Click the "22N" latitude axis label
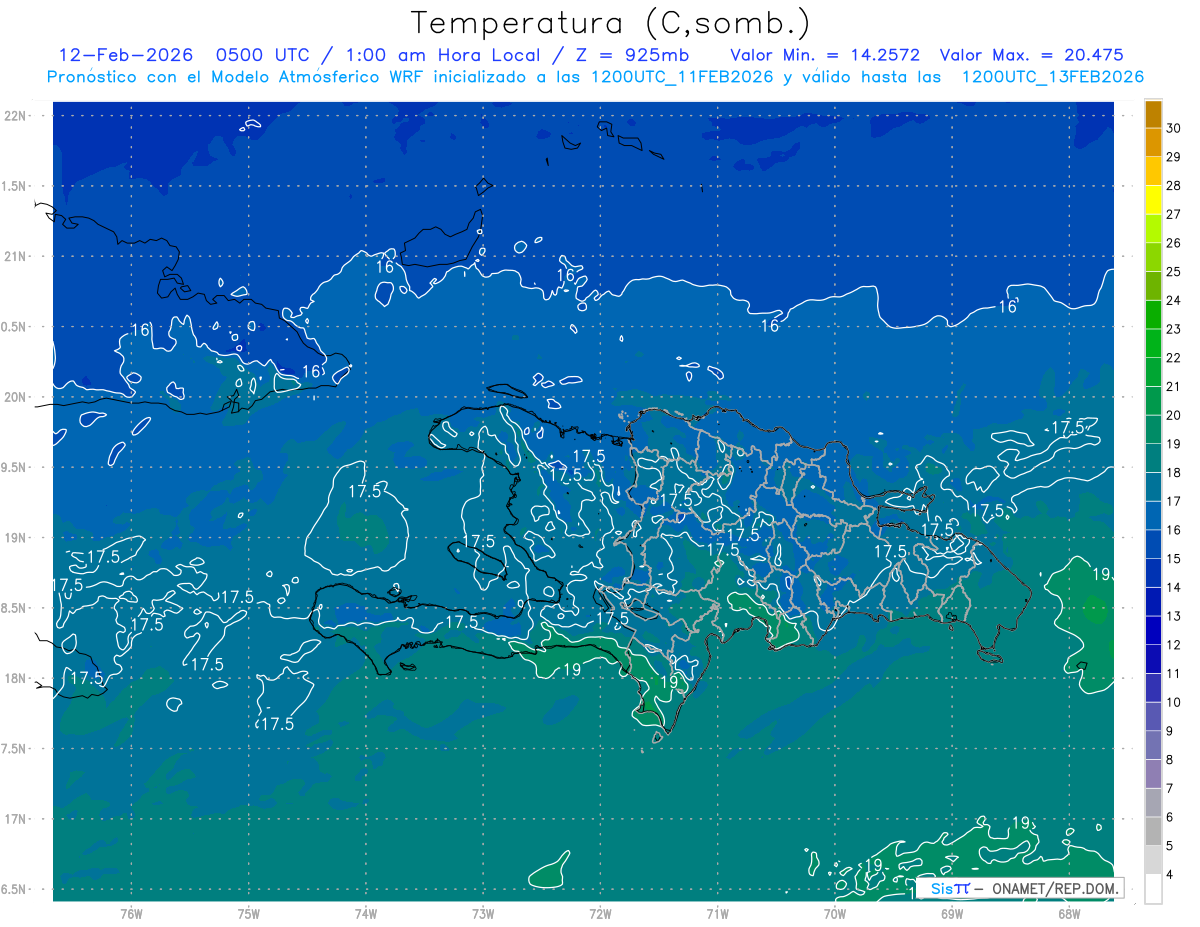Viewport: 1200px width, 927px height. pos(15,116)
